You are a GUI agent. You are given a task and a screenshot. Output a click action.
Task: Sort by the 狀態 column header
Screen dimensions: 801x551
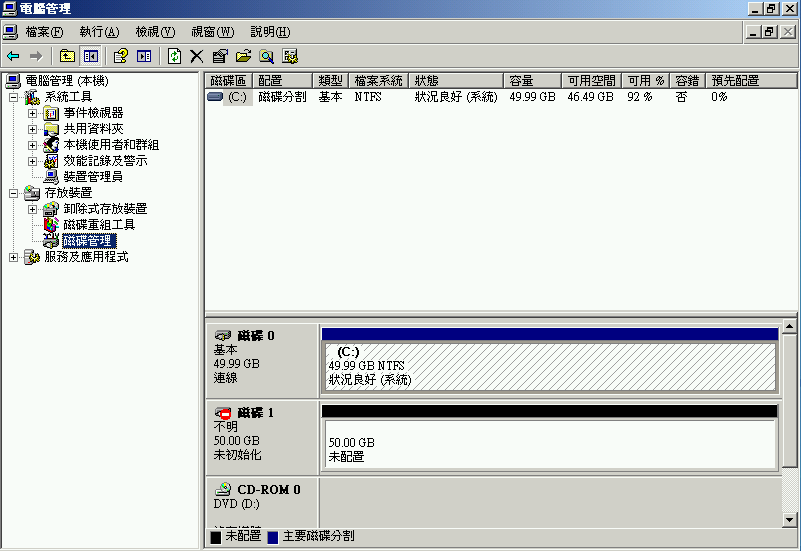tap(456, 81)
